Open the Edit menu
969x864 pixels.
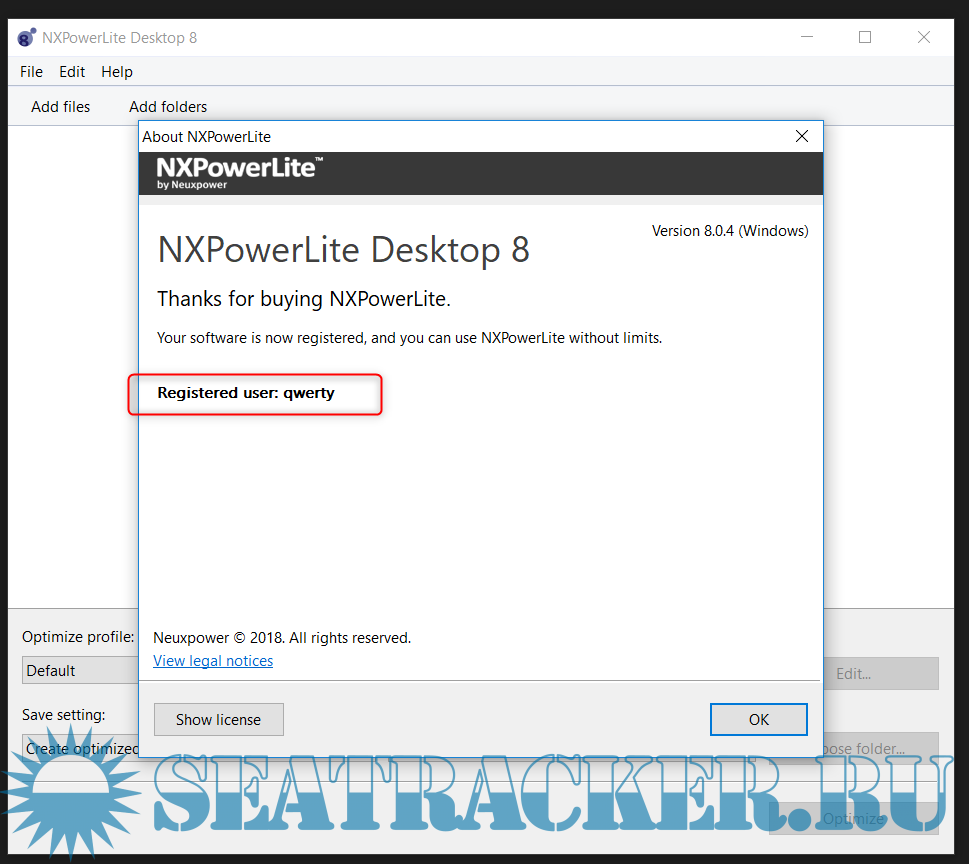click(72, 72)
